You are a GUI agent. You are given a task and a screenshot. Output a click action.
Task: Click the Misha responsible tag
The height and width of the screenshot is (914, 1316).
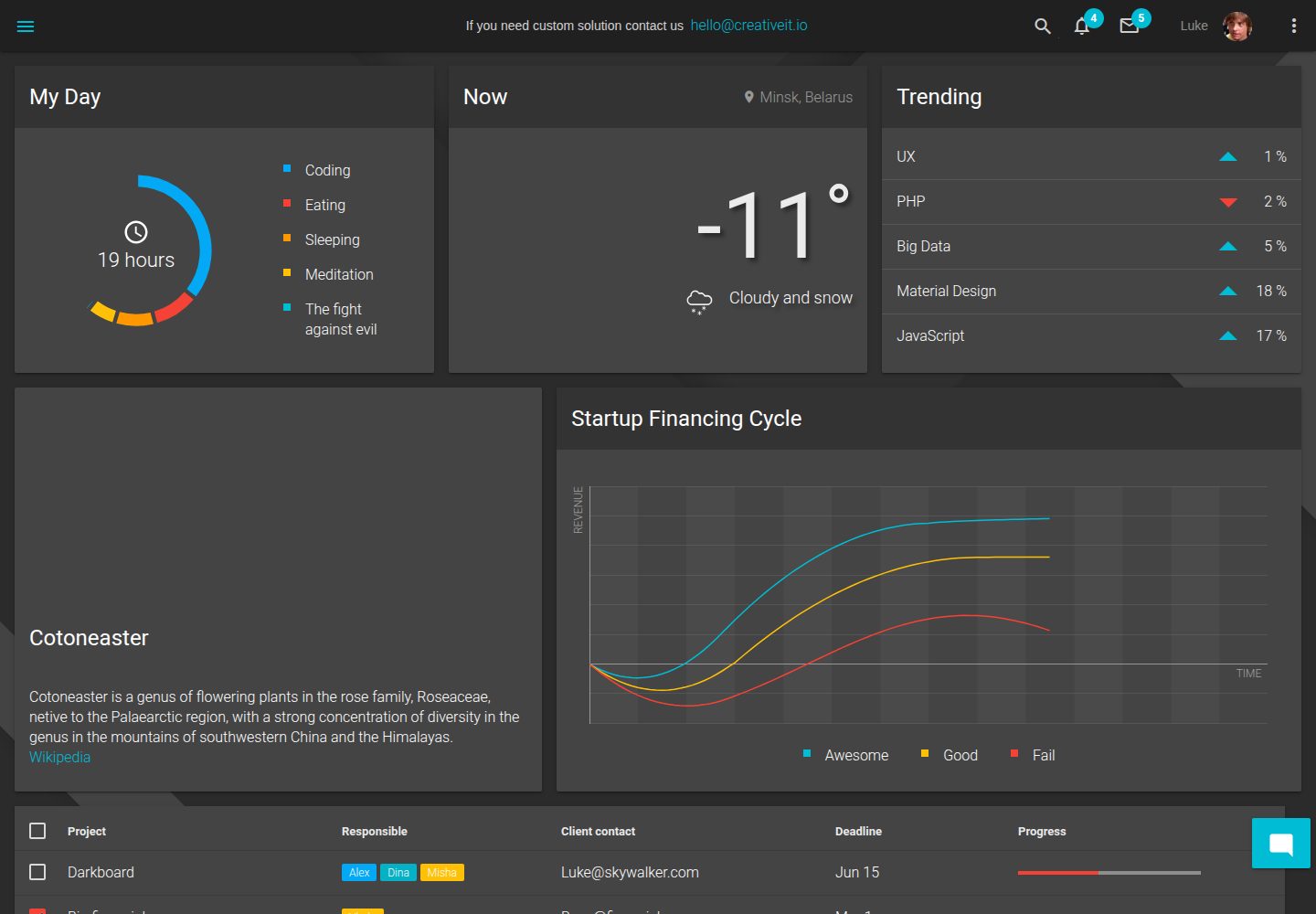442,873
